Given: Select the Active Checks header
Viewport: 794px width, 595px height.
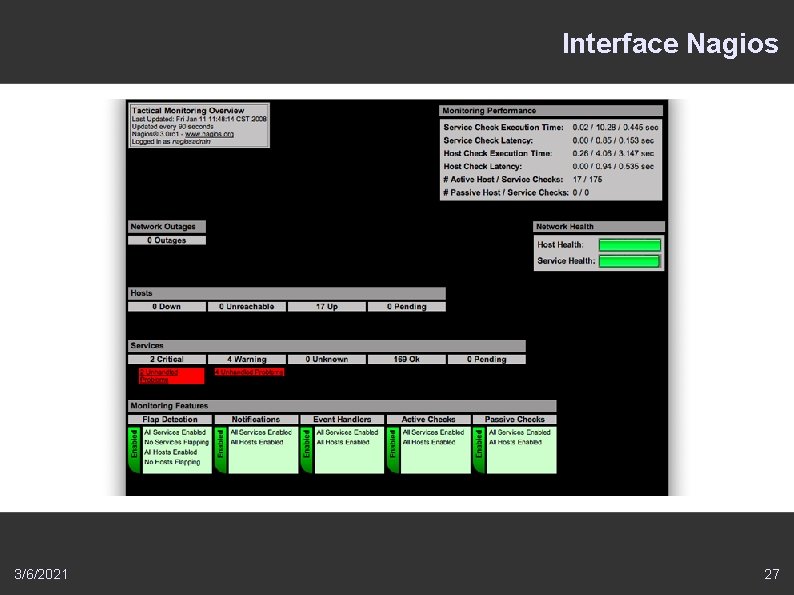Looking at the screenshot, I should click(x=428, y=419).
